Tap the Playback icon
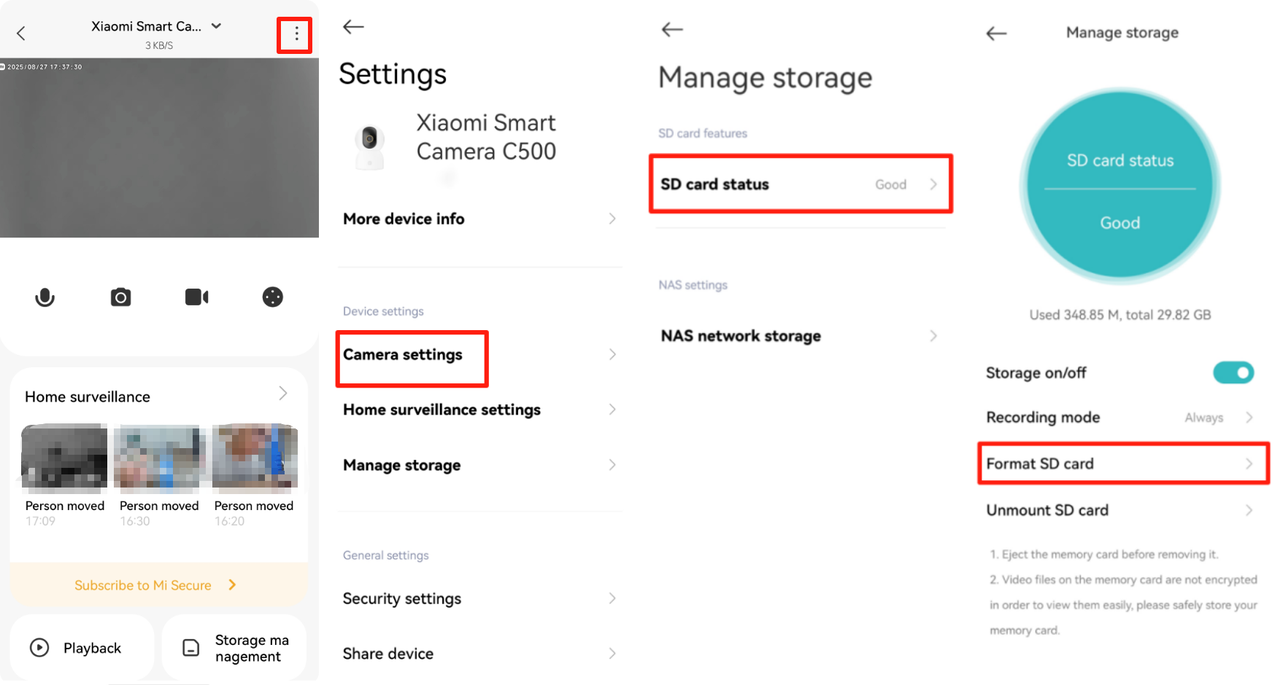This screenshot has height=685, width=1280. [40, 648]
